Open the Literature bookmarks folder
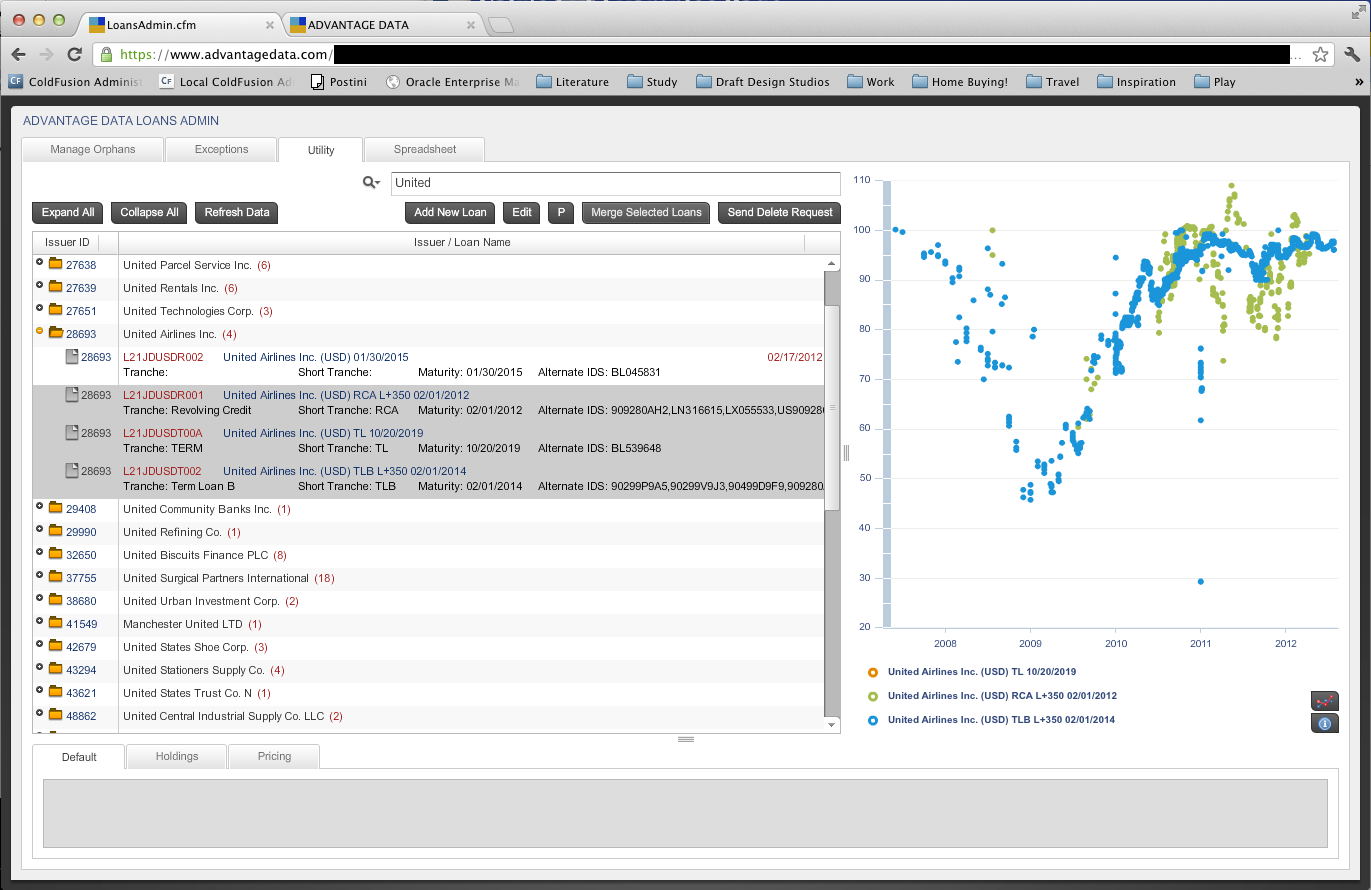Image resolution: width=1371 pixels, height=890 pixels. pos(572,82)
